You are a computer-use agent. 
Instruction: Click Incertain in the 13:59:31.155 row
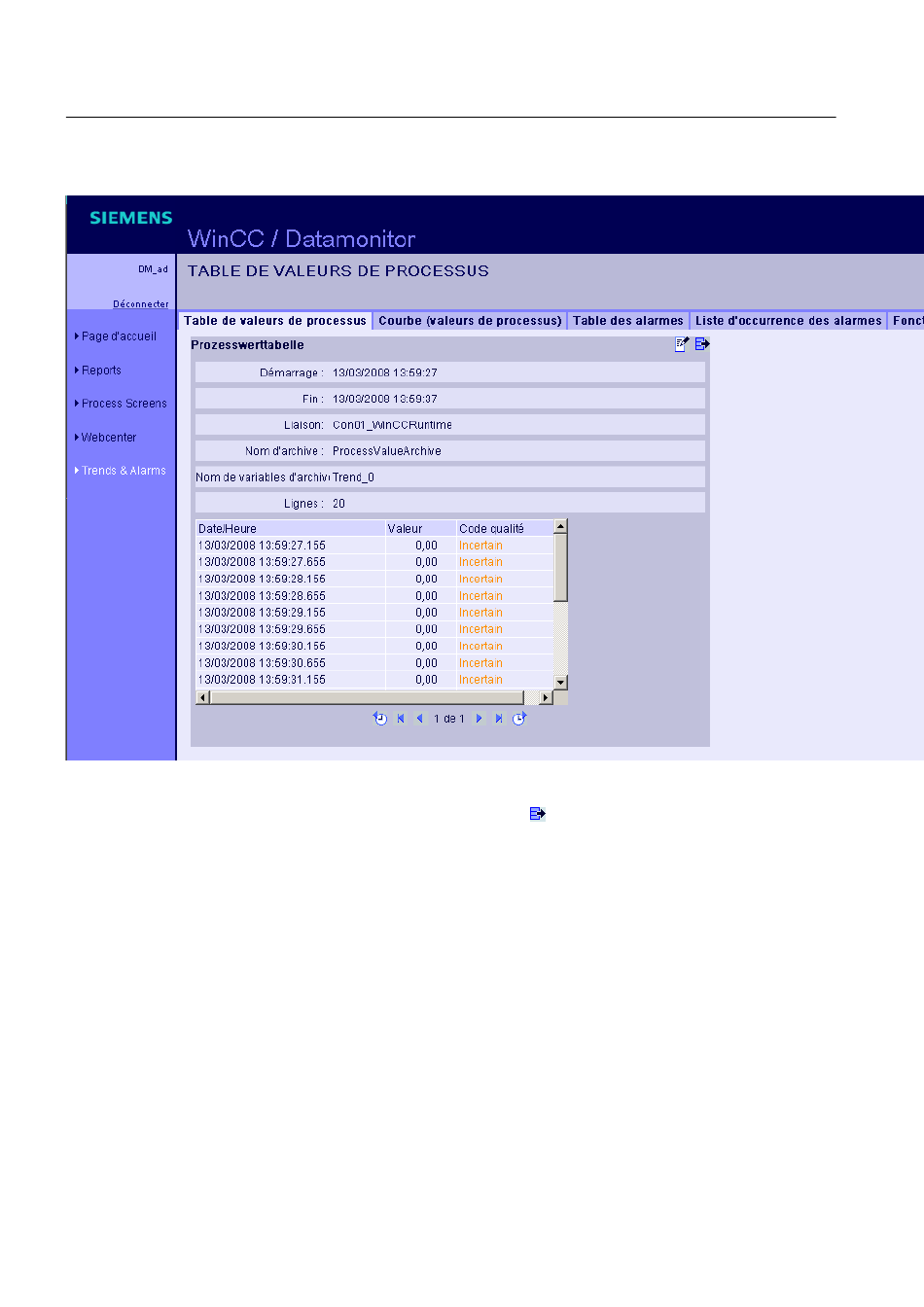click(480, 680)
